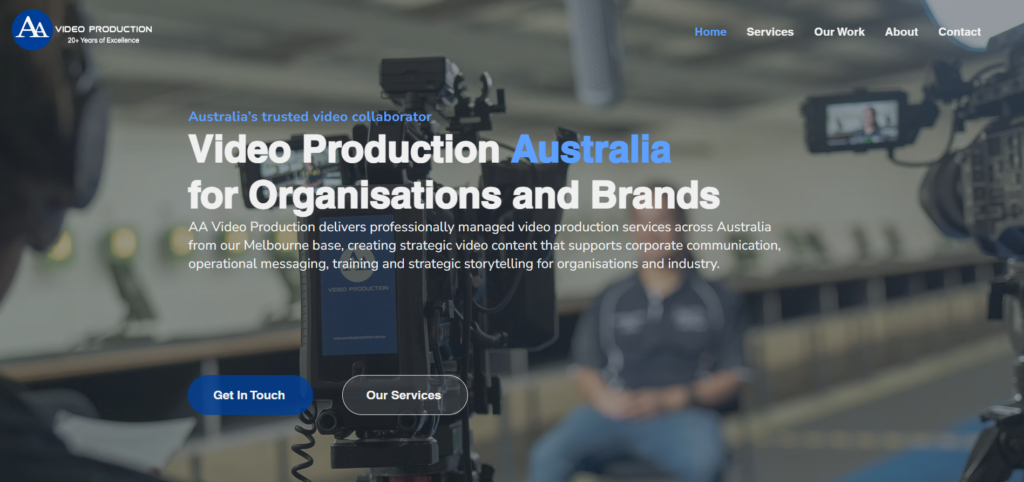Image resolution: width=1024 pixels, height=482 pixels.
Task: Click the AA Video Production description paragraph
Action: click(x=485, y=246)
